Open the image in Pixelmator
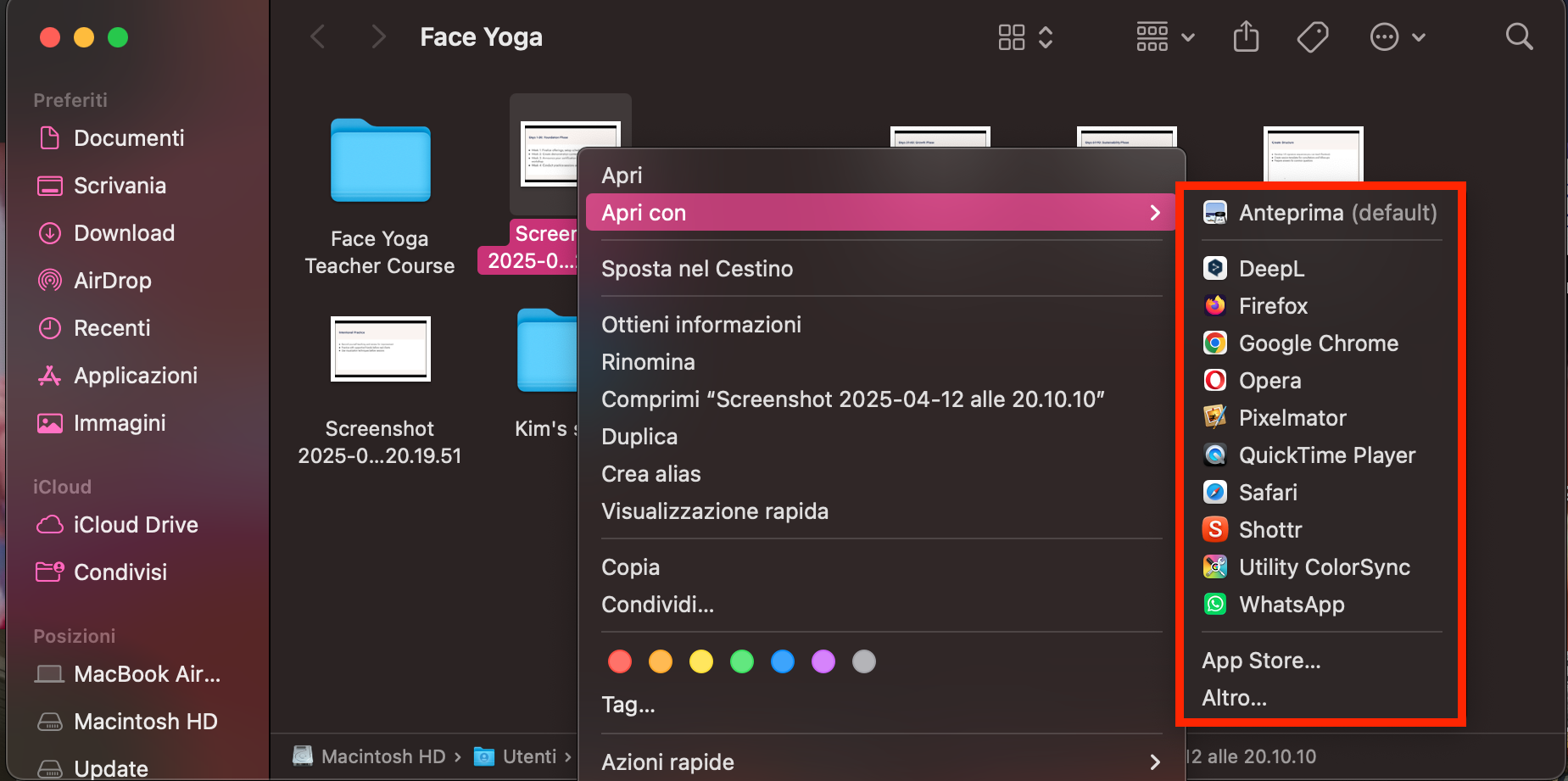1568x781 pixels. click(1292, 417)
